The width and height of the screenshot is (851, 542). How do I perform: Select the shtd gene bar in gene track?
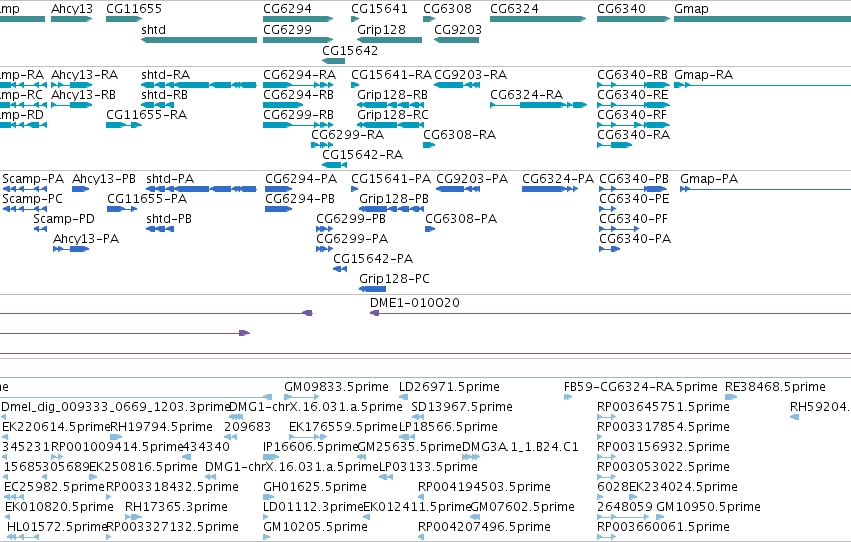tap(199, 40)
